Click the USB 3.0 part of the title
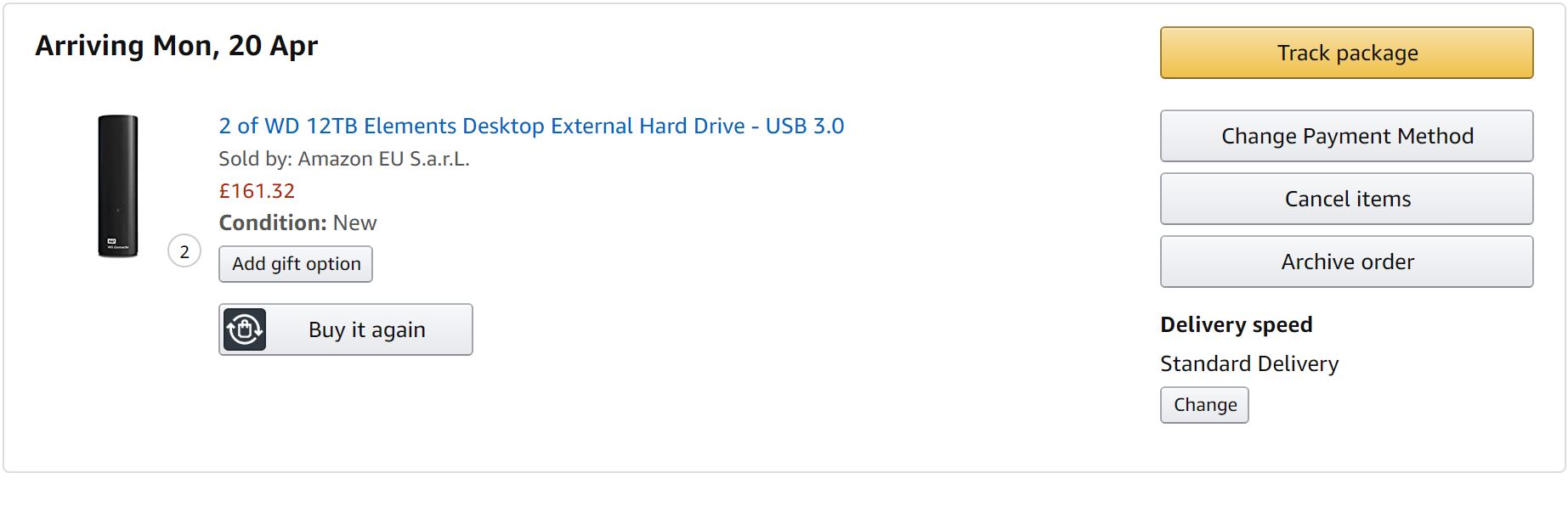Screen dimensions: 1568x529 tap(804, 126)
